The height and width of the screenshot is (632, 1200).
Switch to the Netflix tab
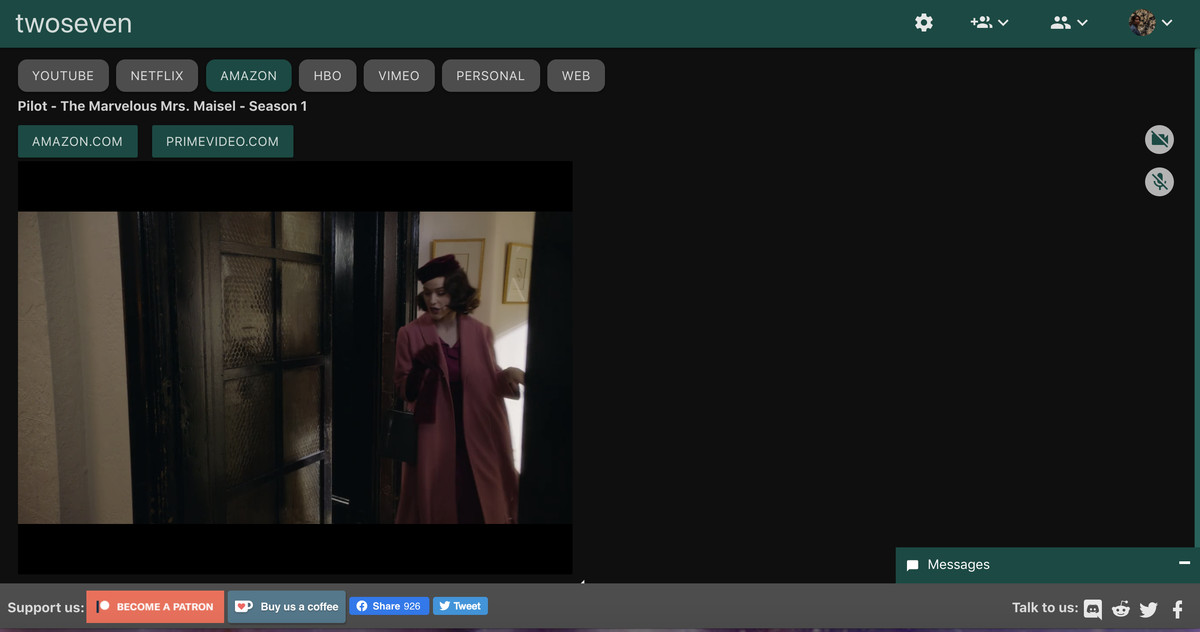(157, 76)
